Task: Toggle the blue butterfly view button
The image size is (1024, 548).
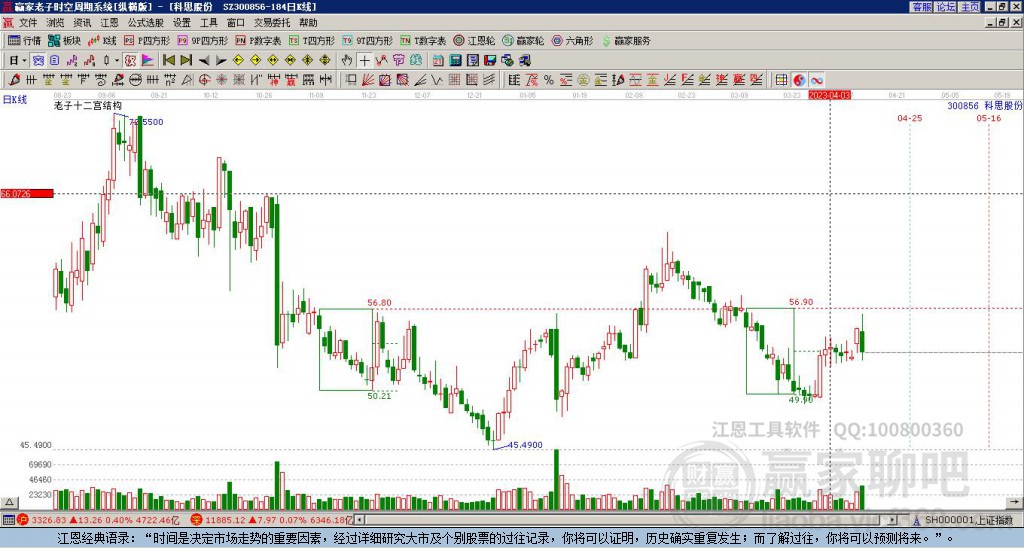Action: [39, 60]
